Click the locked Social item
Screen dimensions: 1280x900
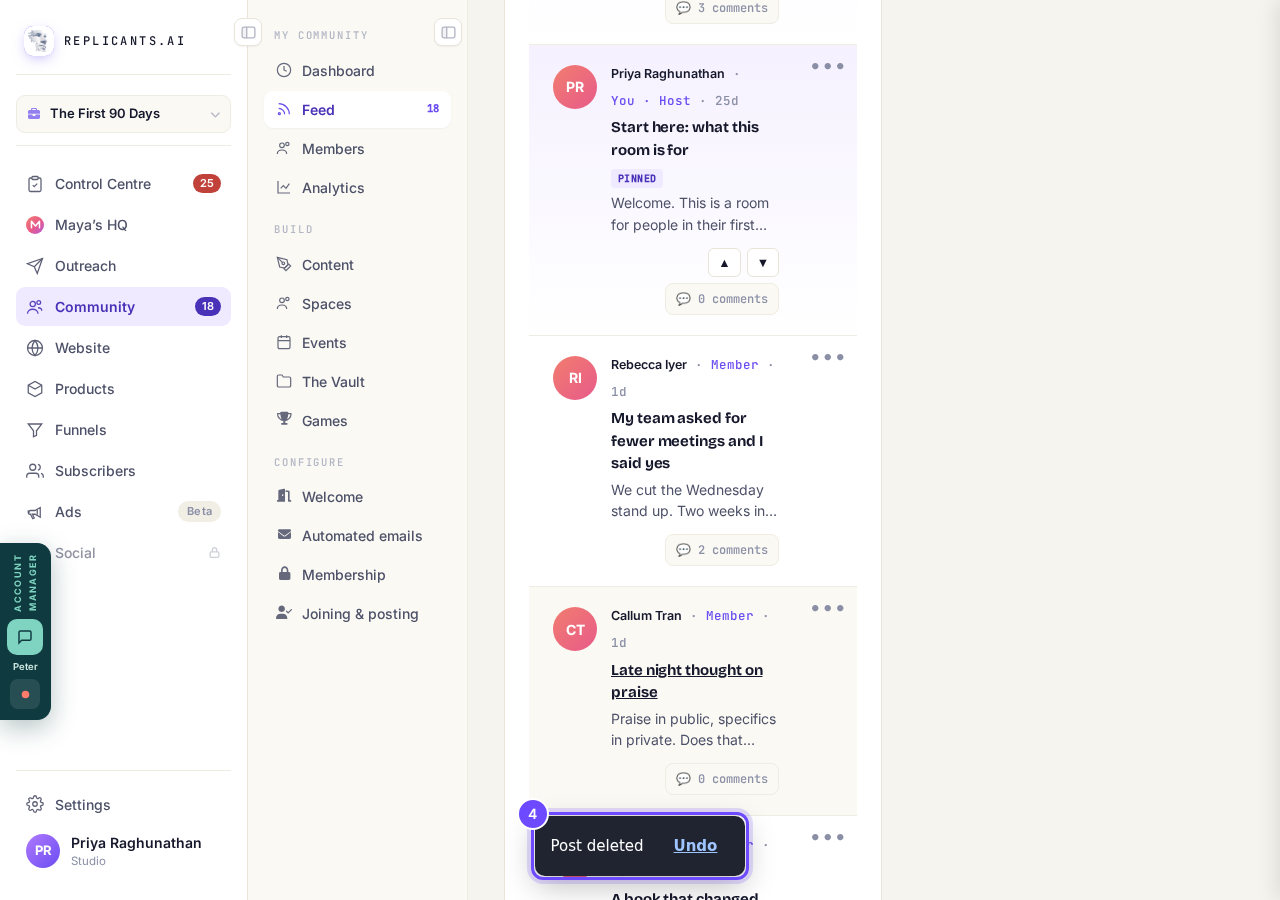(x=123, y=553)
